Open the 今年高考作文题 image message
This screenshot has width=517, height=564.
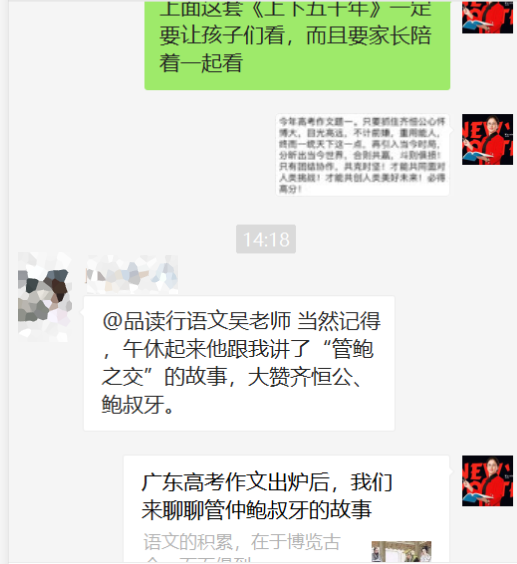(x=362, y=155)
